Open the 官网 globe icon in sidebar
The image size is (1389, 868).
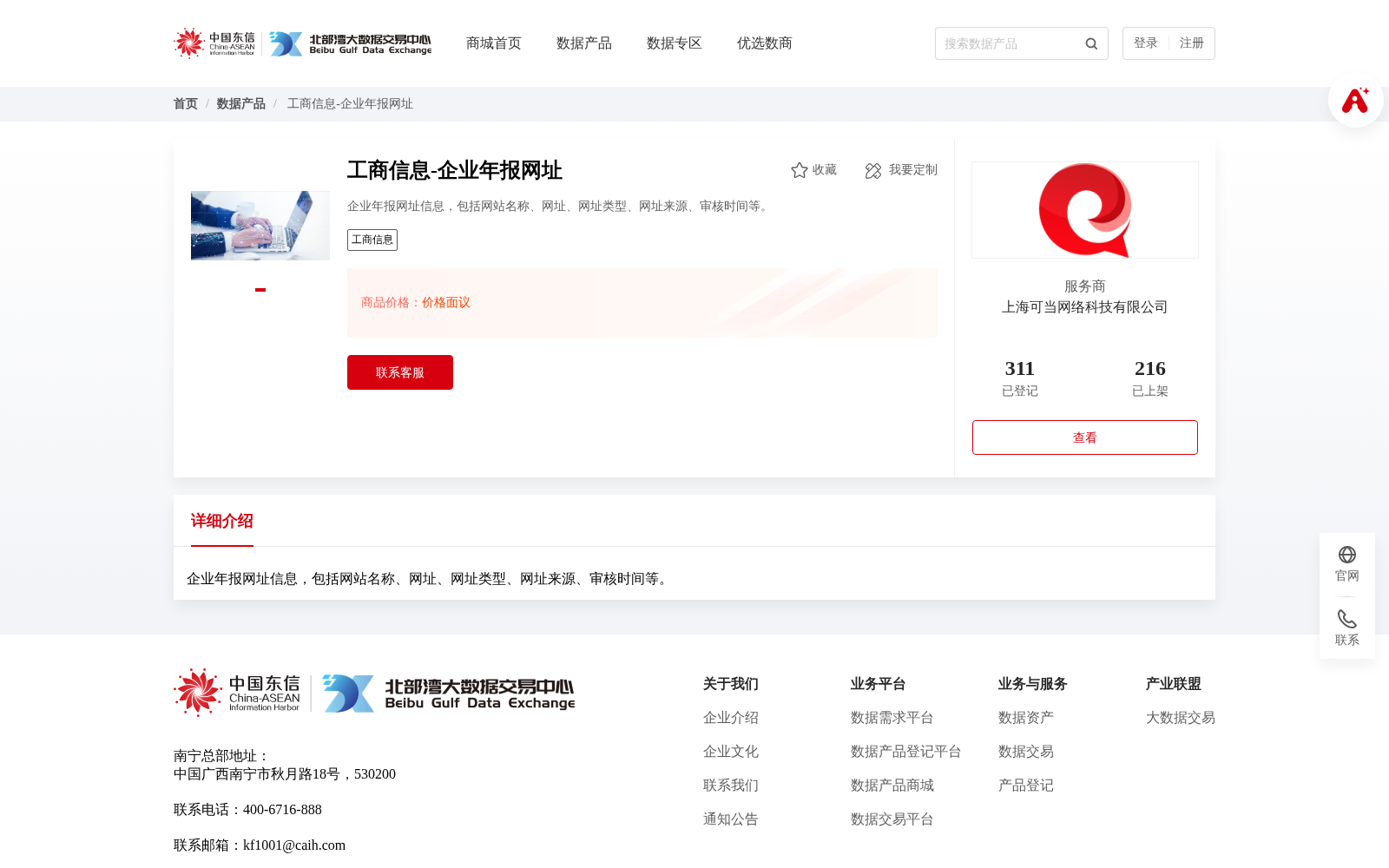click(1347, 555)
